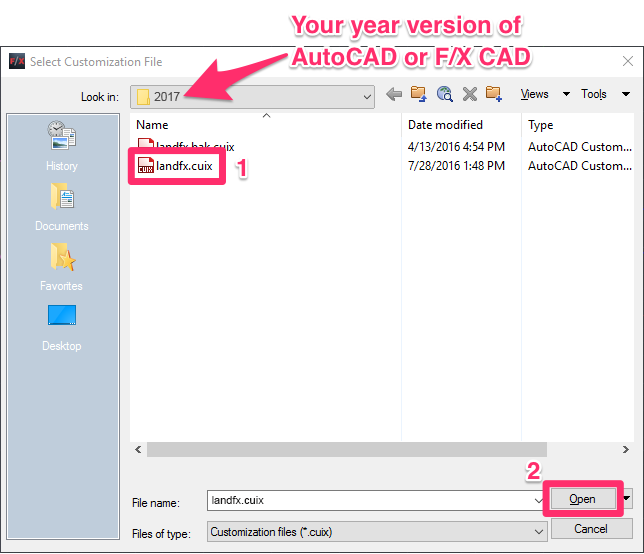Screen dimensions: 644x554
Task: Click the right arrow of horizontal scrollbar
Action: click(x=625, y=449)
